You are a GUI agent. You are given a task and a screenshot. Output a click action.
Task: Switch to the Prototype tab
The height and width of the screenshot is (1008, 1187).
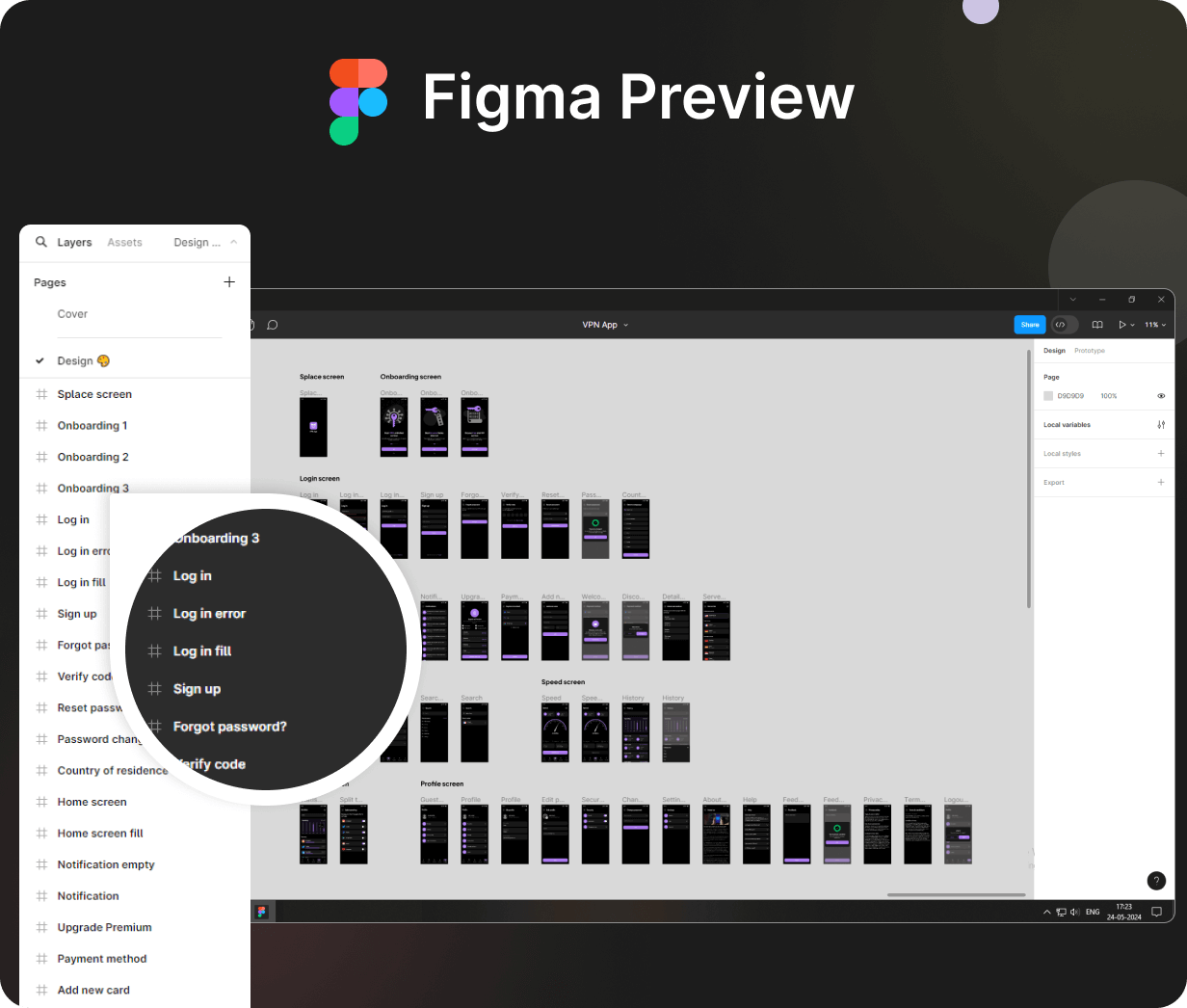tap(1090, 350)
